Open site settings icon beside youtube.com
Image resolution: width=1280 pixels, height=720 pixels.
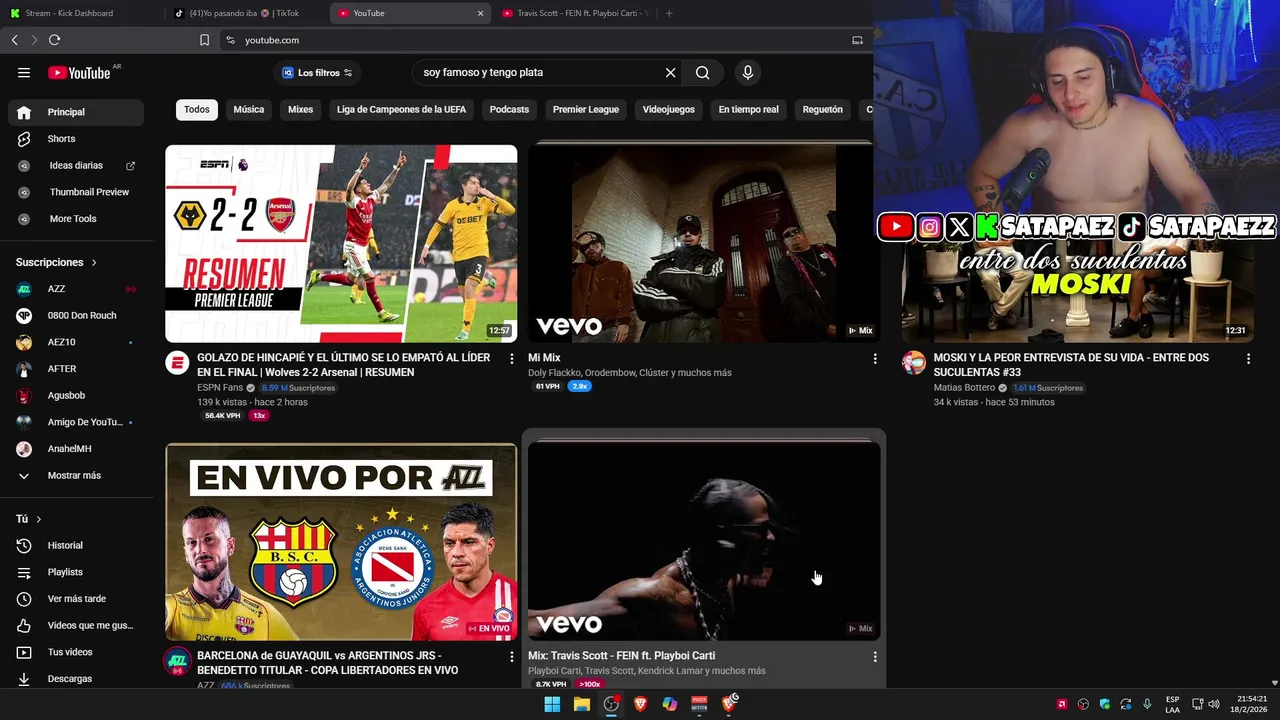230,40
